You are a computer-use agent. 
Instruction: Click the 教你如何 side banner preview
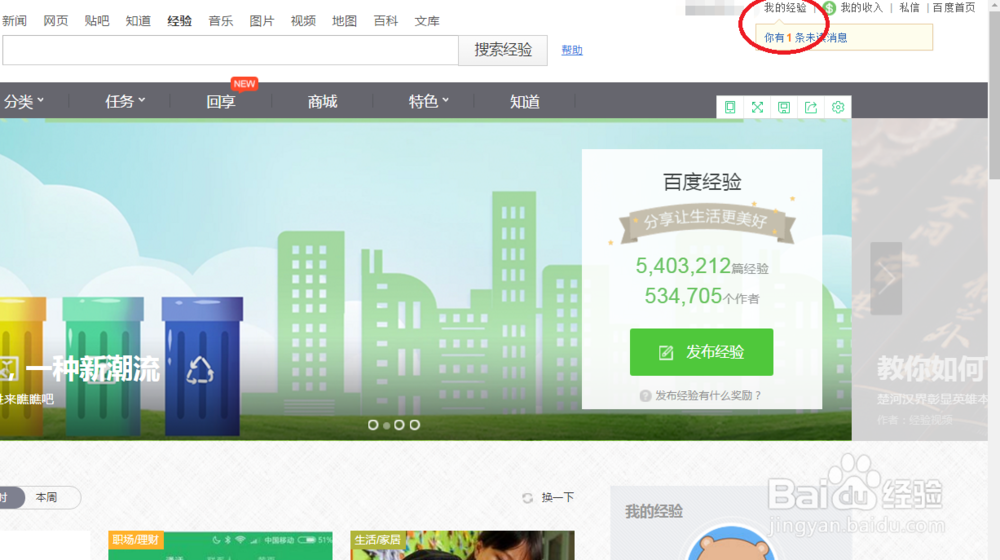point(920,279)
